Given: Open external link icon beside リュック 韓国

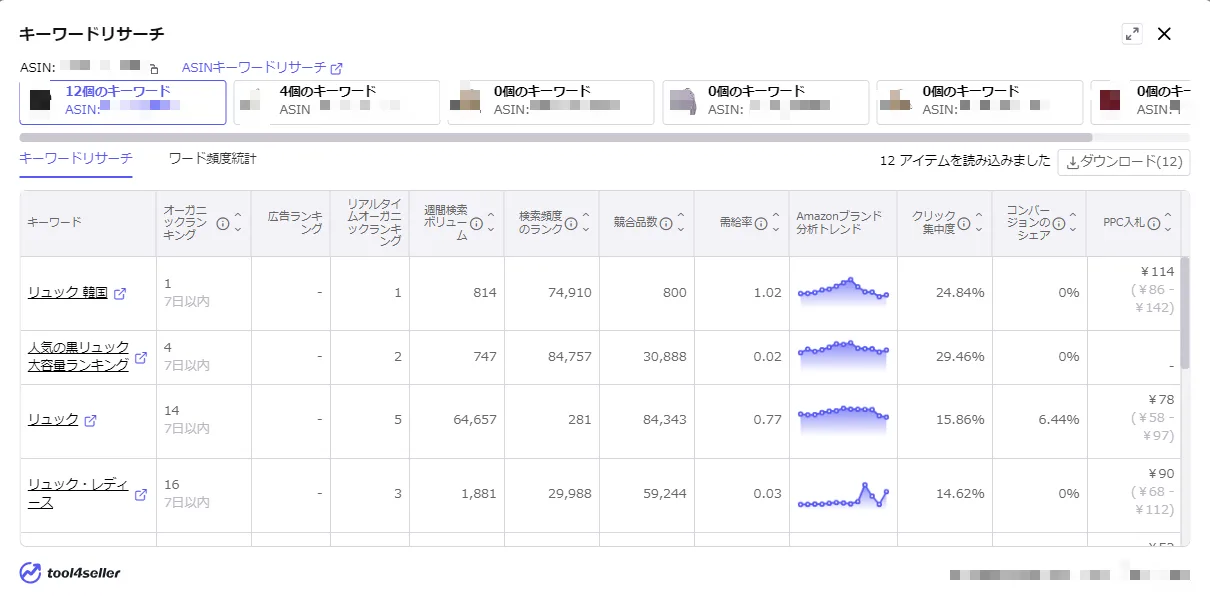Looking at the screenshot, I should pos(120,294).
